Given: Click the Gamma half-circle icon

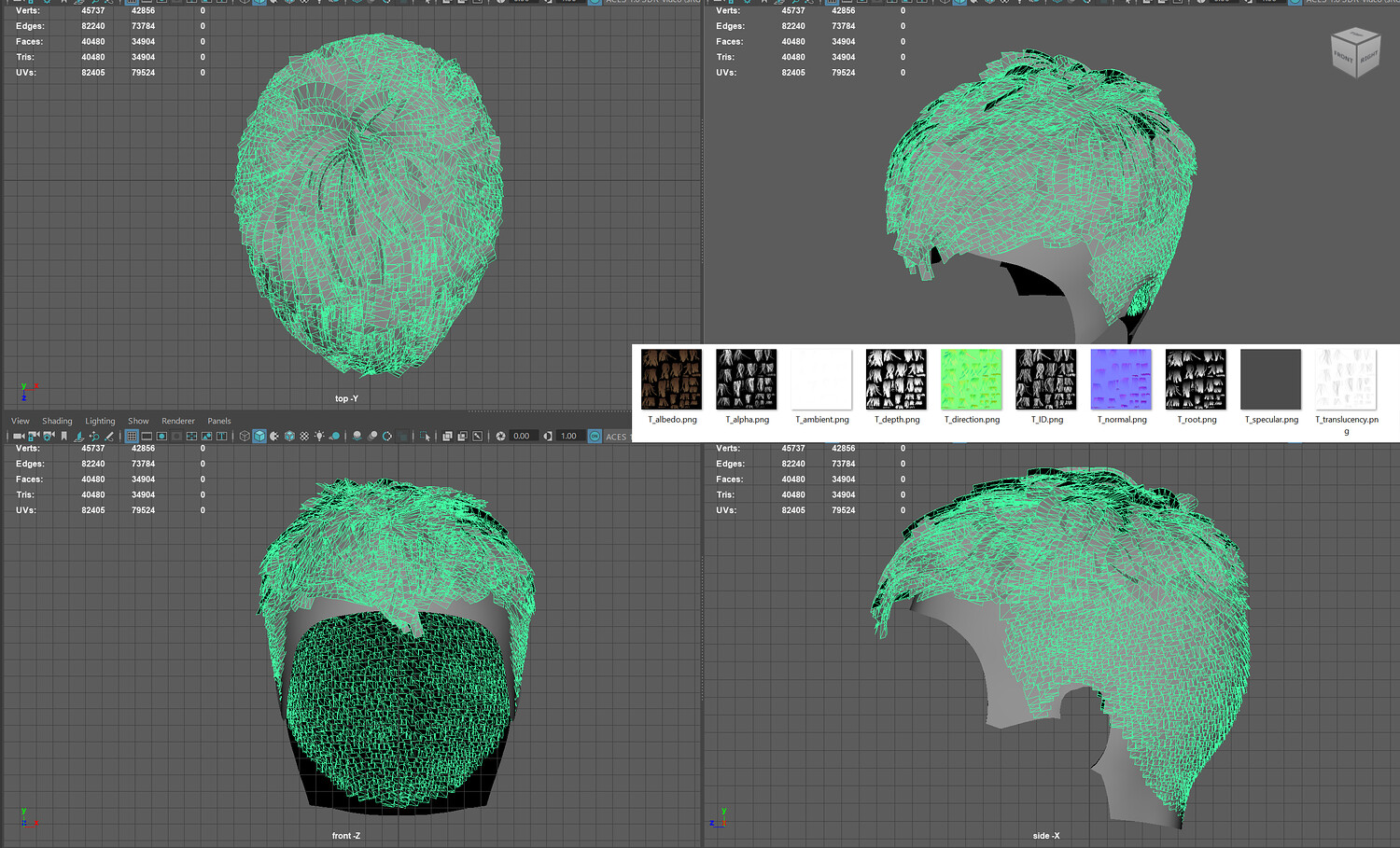Looking at the screenshot, I should click(x=548, y=436).
